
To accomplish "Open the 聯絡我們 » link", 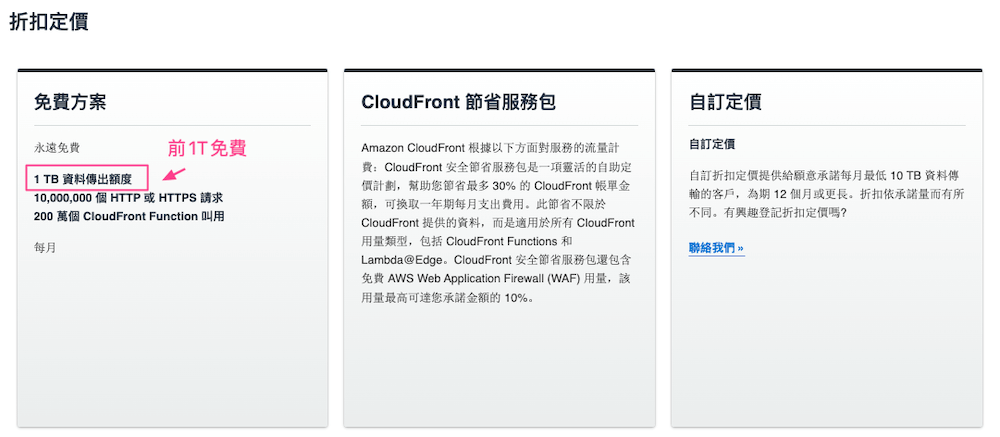I will point(716,248).
